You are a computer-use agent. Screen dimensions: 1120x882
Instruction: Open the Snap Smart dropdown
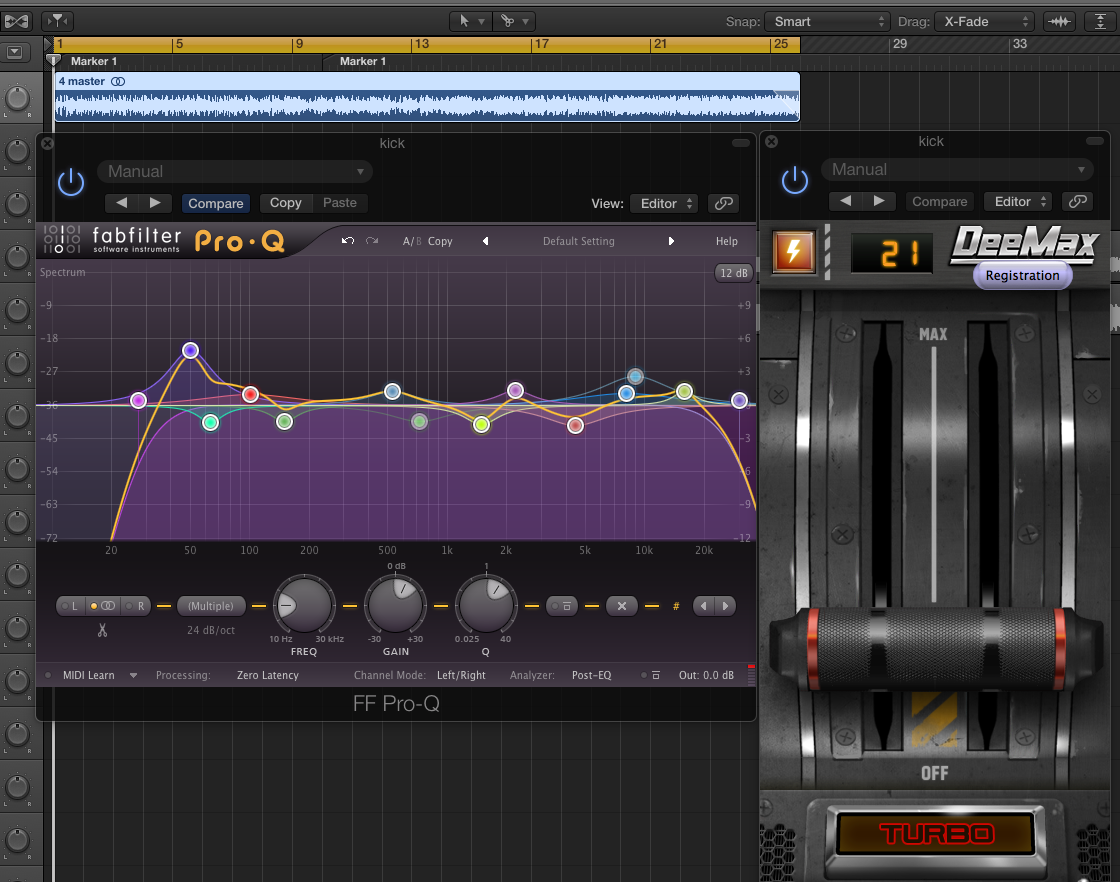click(827, 21)
